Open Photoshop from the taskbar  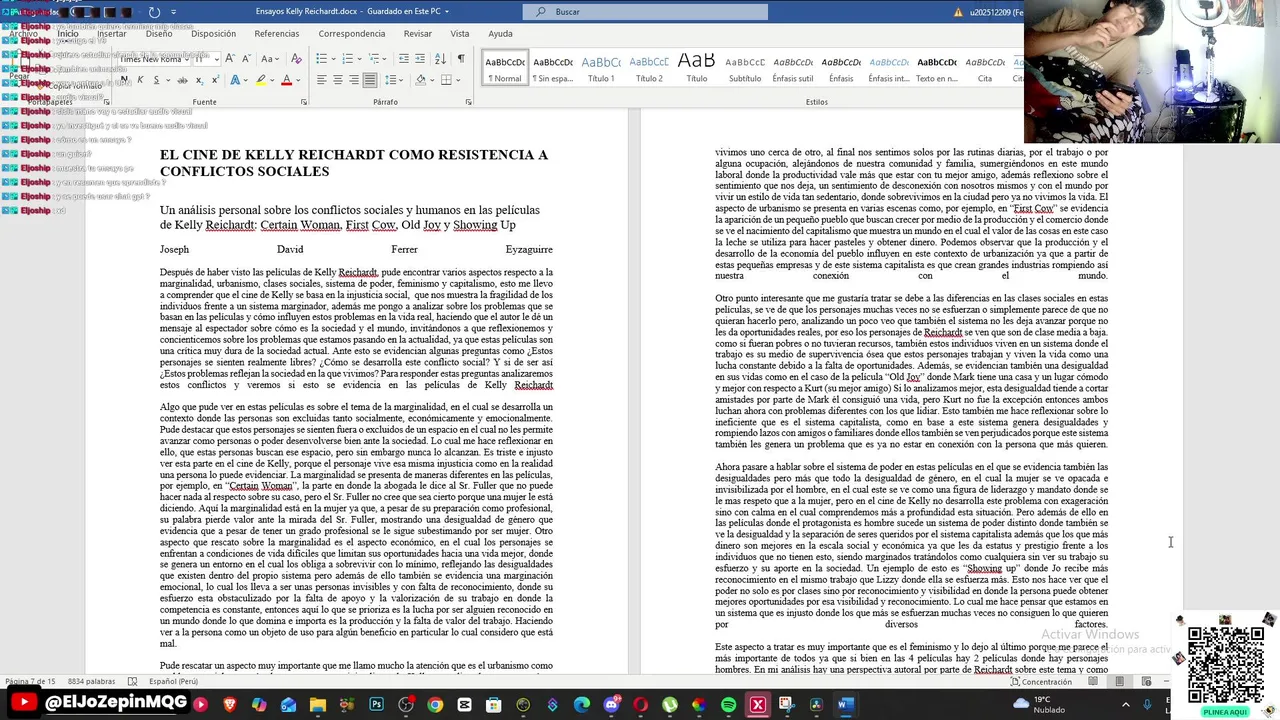pos(376,705)
